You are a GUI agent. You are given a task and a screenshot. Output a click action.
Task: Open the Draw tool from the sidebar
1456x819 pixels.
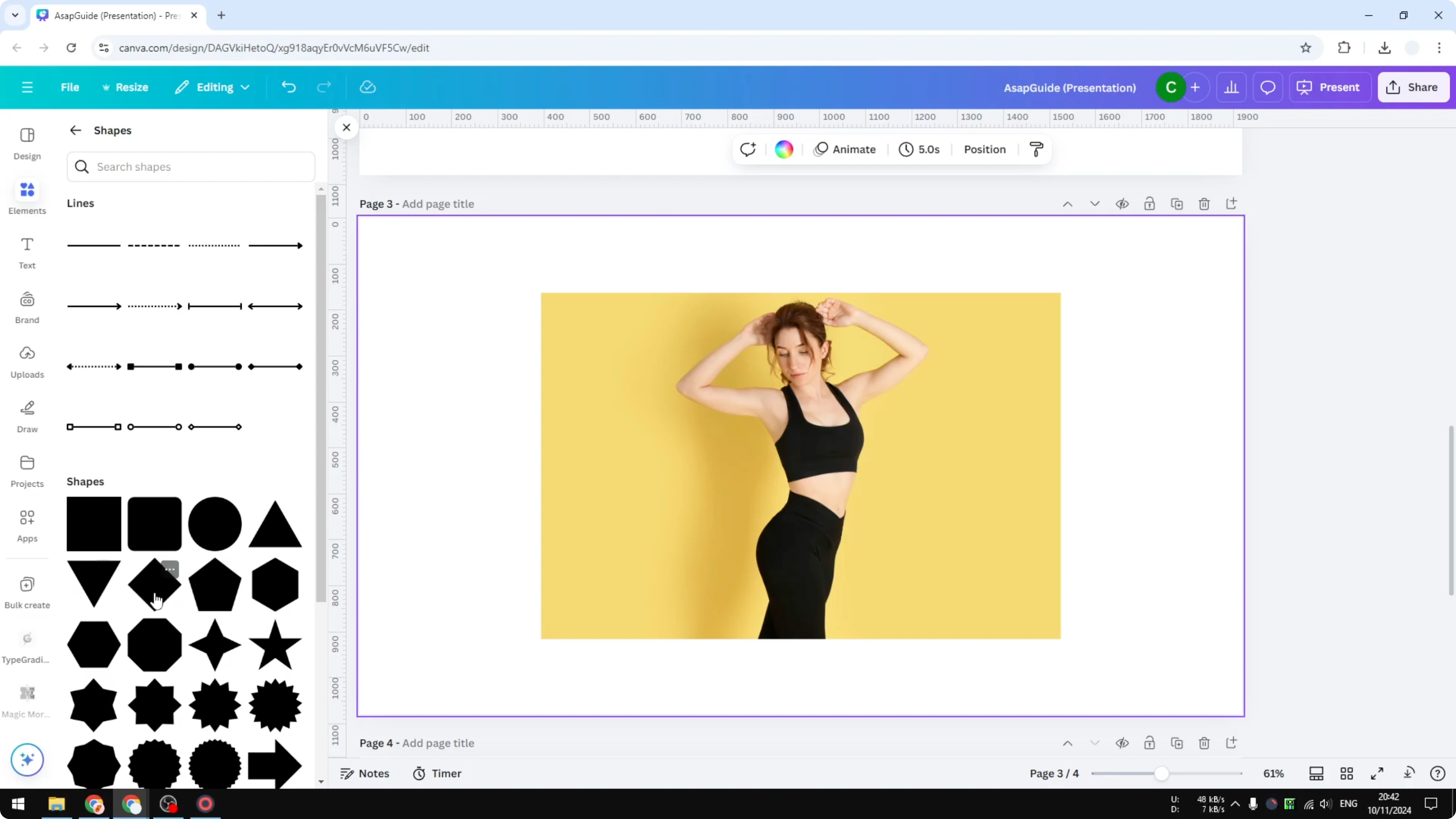27,416
